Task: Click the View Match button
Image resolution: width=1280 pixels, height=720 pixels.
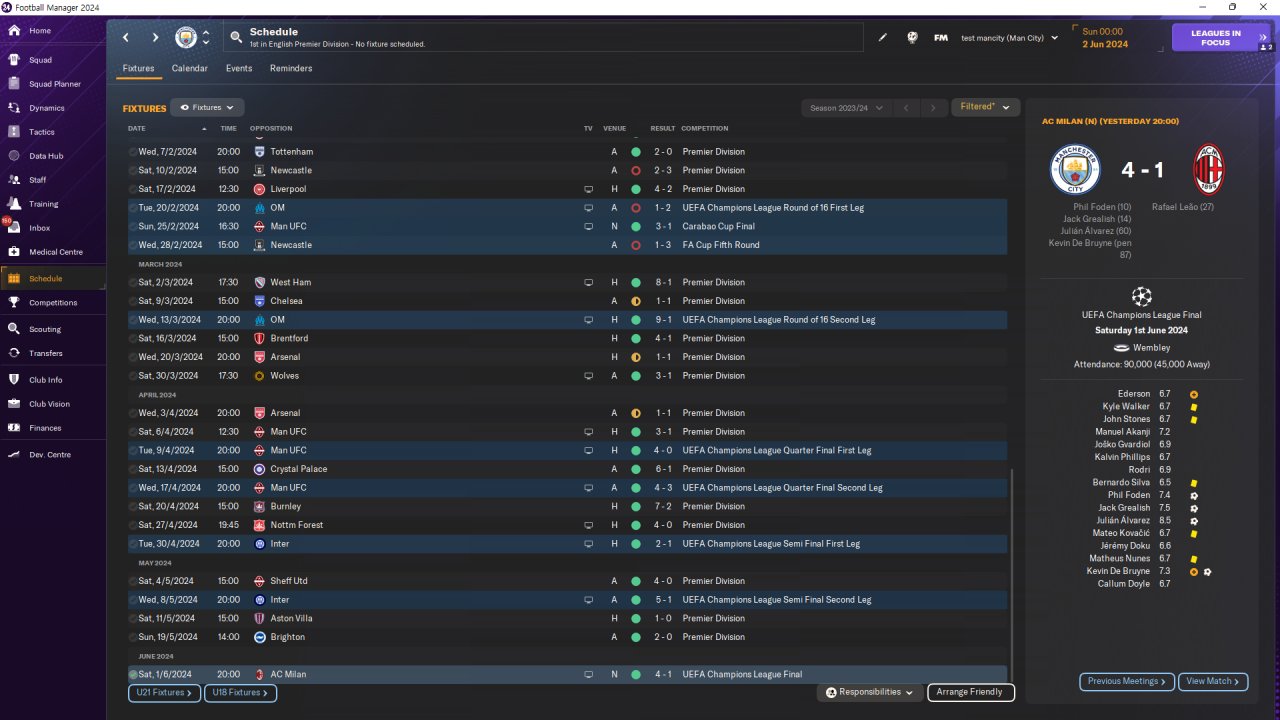Action: click(1213, 682)
